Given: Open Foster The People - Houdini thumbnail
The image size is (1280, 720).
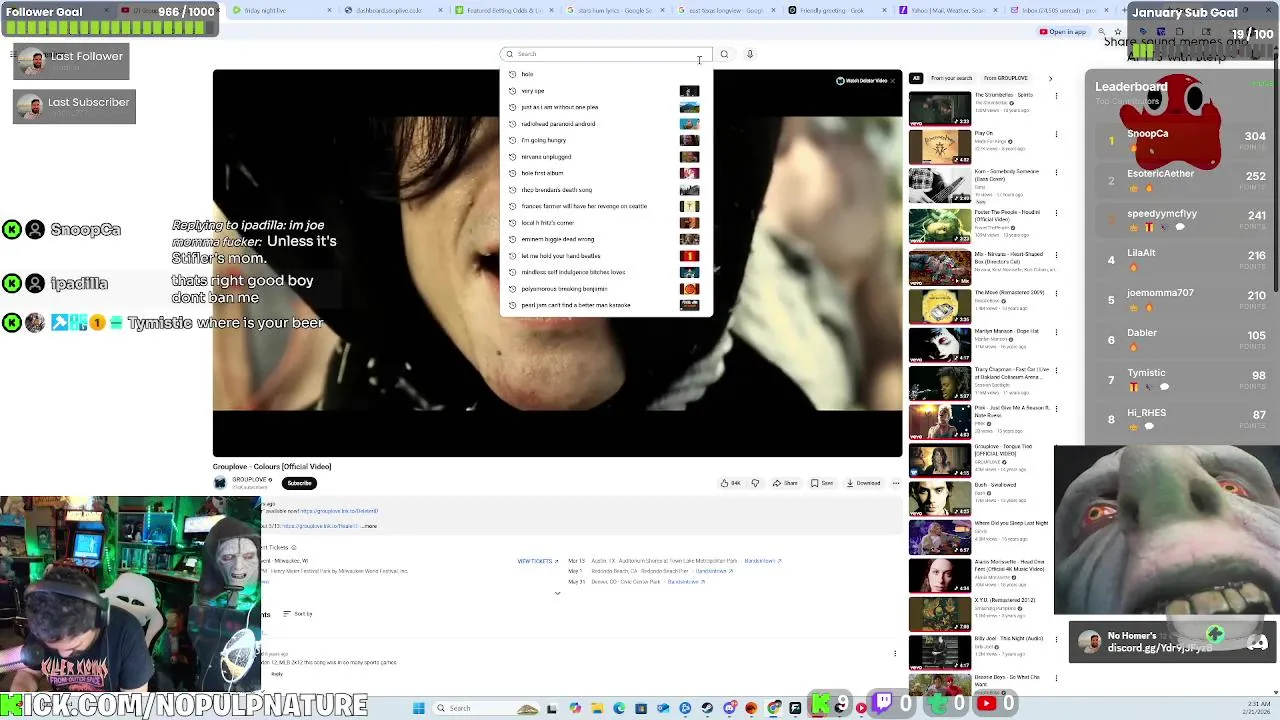Looking at the screenshot, I should pos(939,226).
